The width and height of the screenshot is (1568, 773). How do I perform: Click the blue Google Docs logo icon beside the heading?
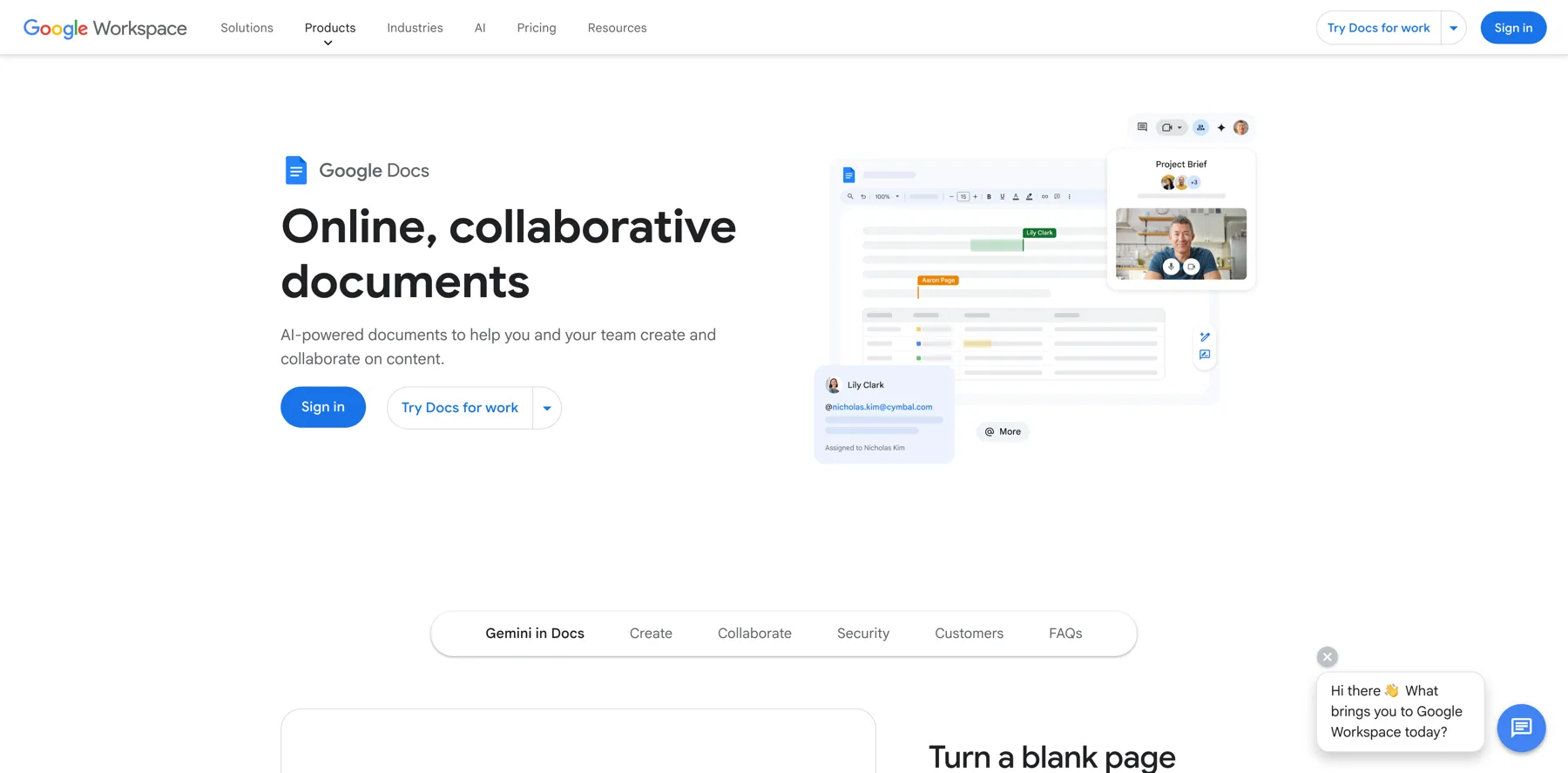pyautogui.click(x=296, y=170)
